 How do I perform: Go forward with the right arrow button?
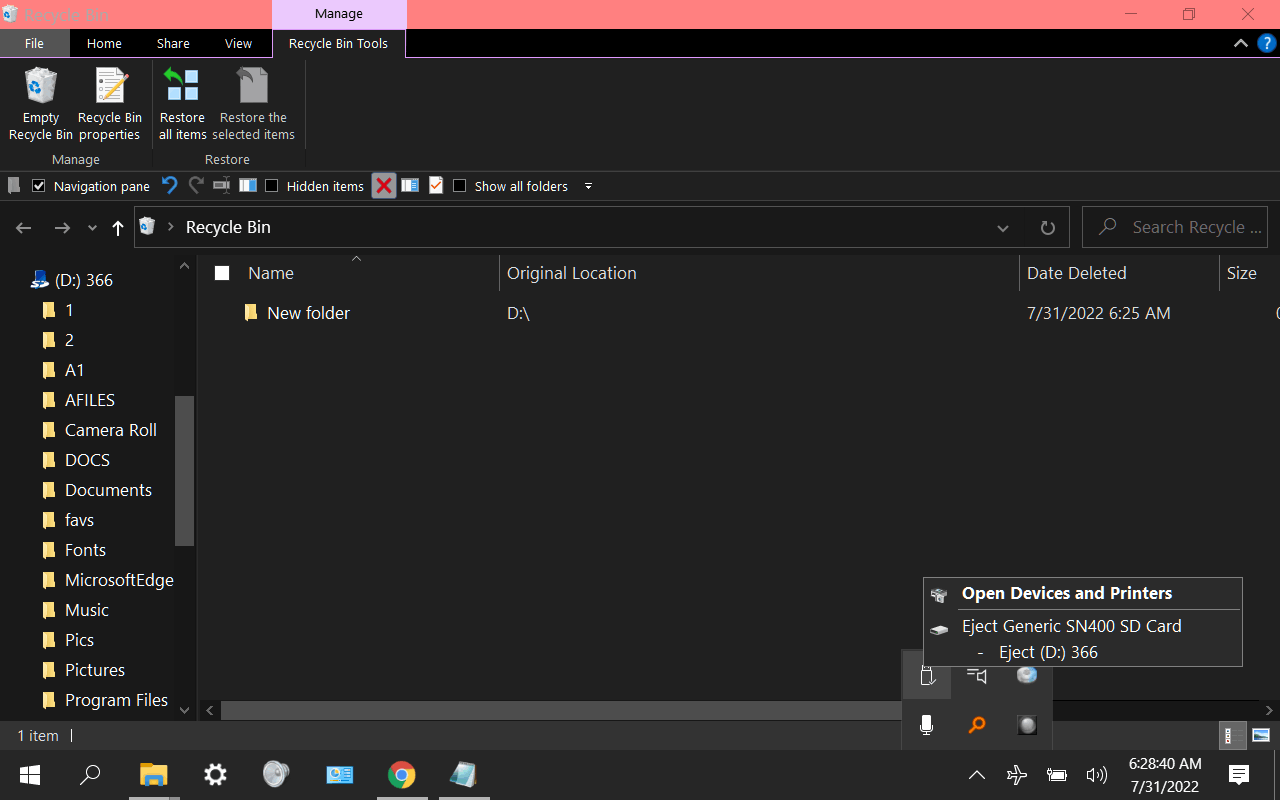coord(62,228)
